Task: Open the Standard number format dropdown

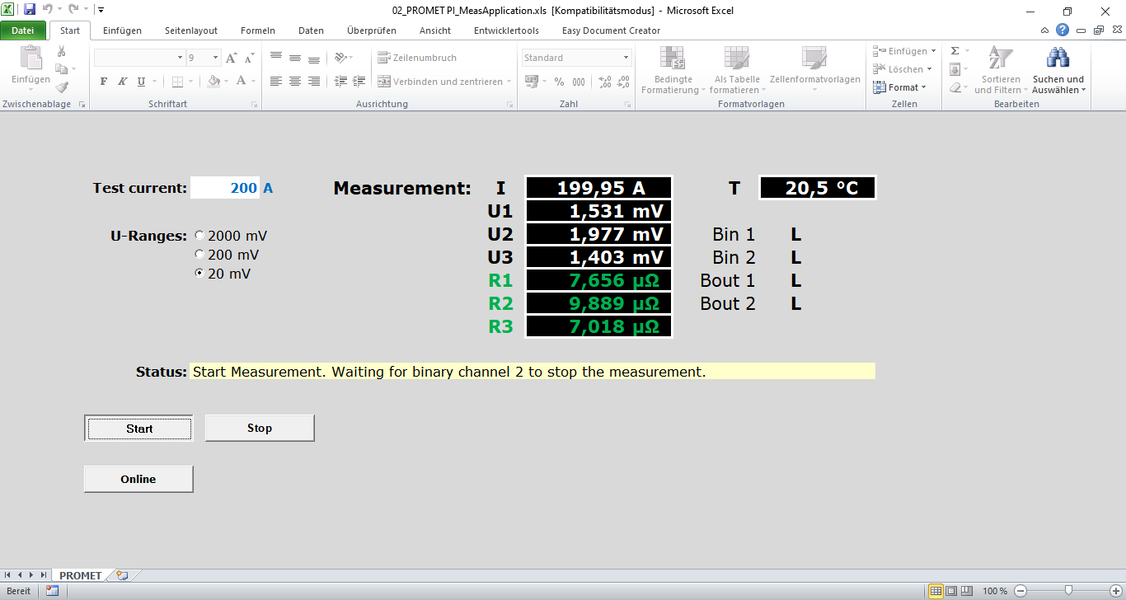Action: (x=625, y=58)
